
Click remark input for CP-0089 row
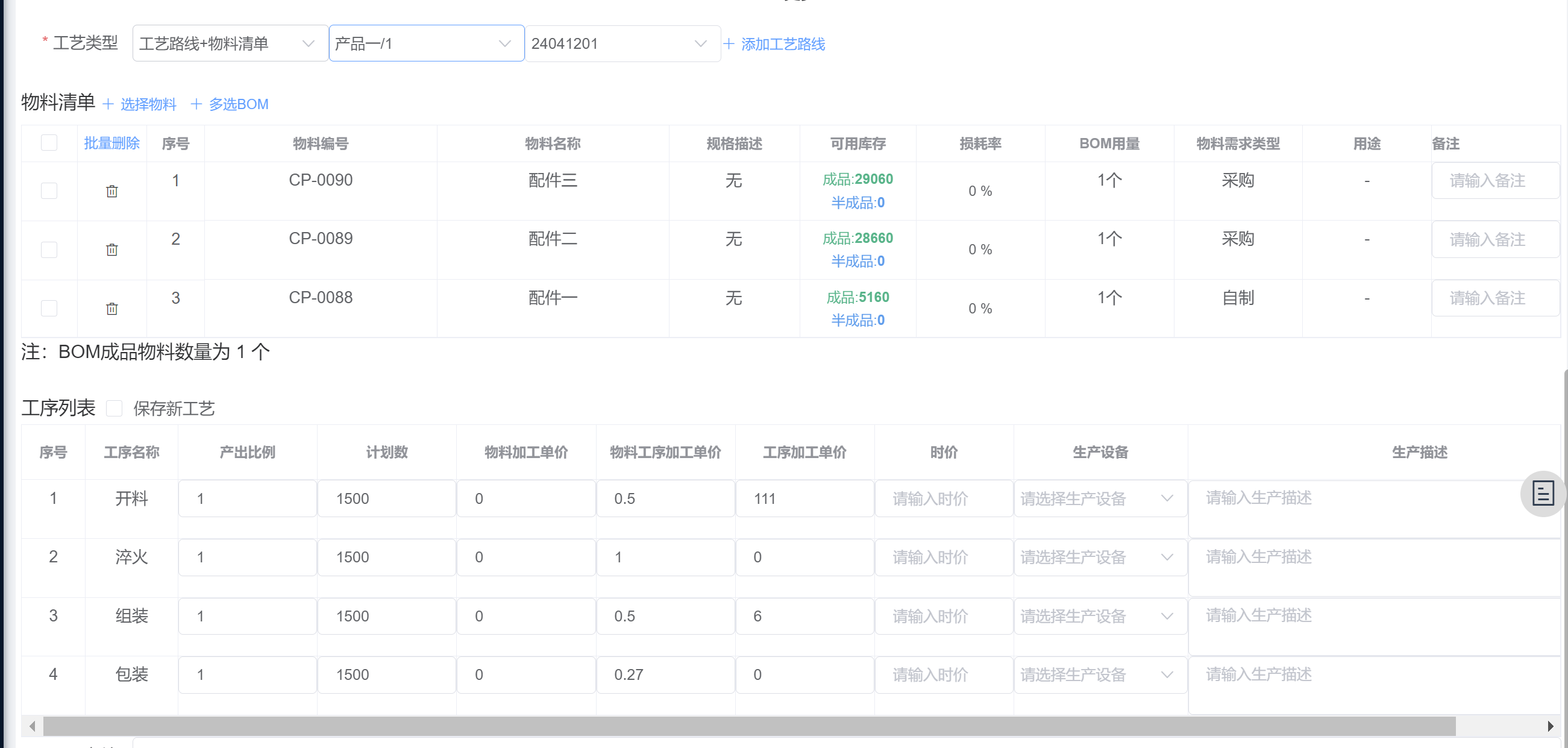point(1495,239)
